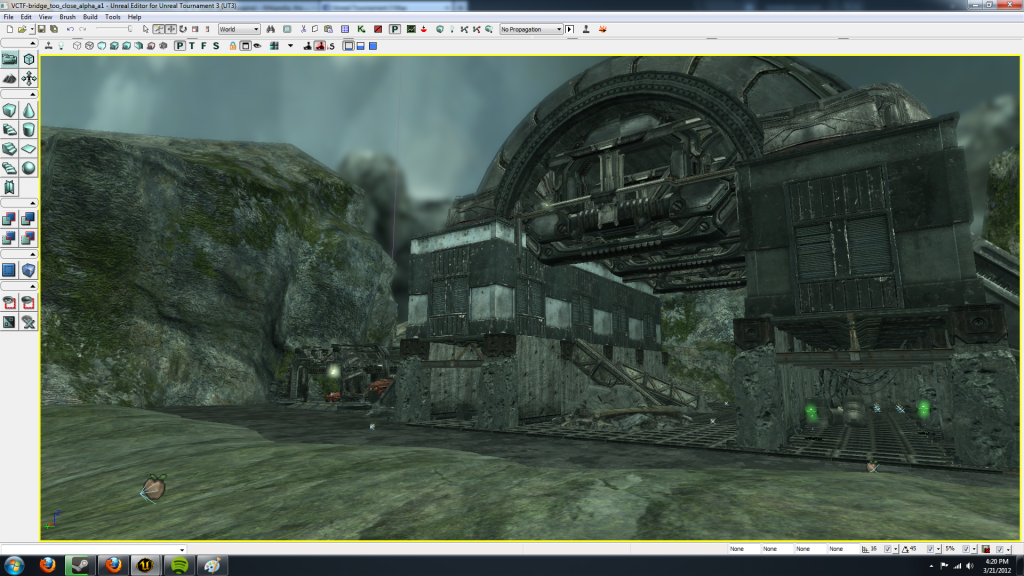Toggle drag grid snap checkbox

click(x=888, y=549)
